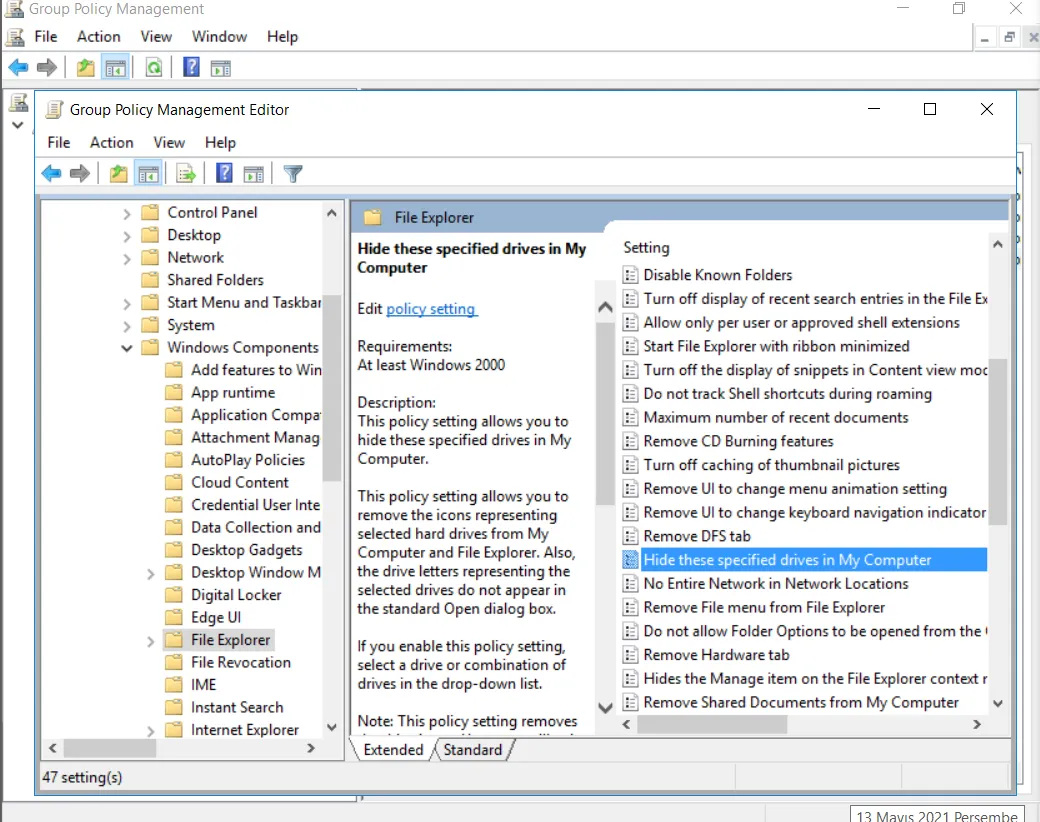Click the Help icon in Group Policy Management toolbar
The height and width of the screenshot is (822, 1040).
pyautogui.click(x=192, y=66)
